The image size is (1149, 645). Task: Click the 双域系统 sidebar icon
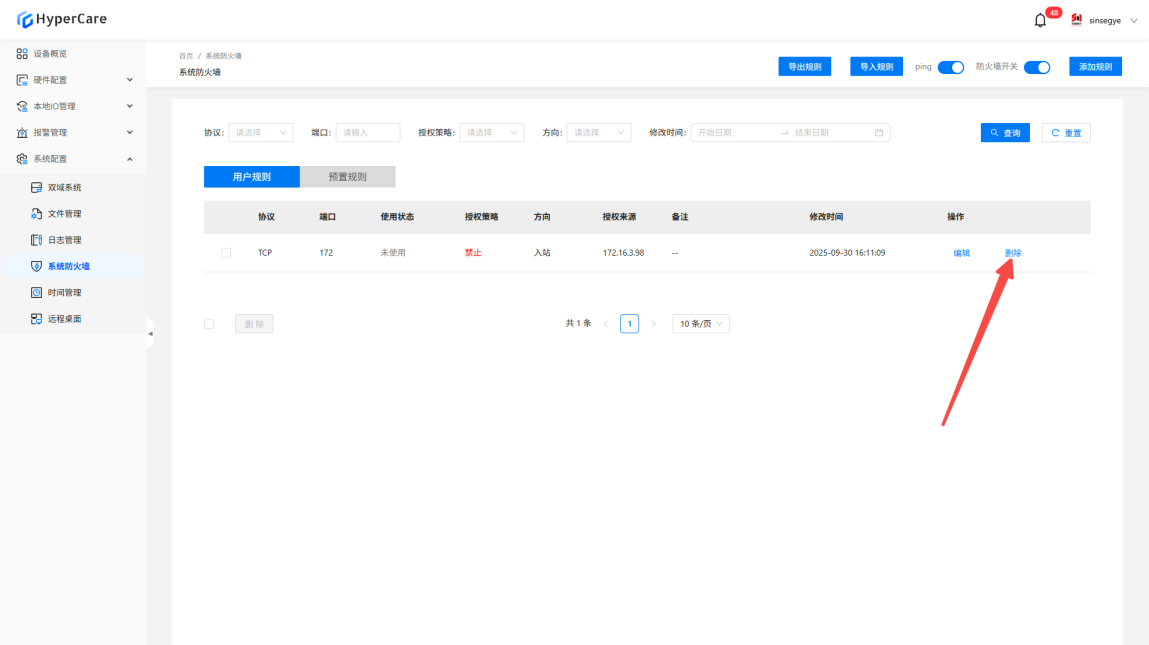[36, 188]
